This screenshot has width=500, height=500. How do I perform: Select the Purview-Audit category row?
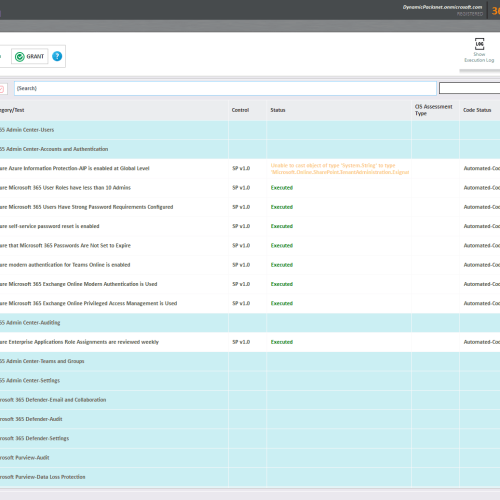click(250, 458)
